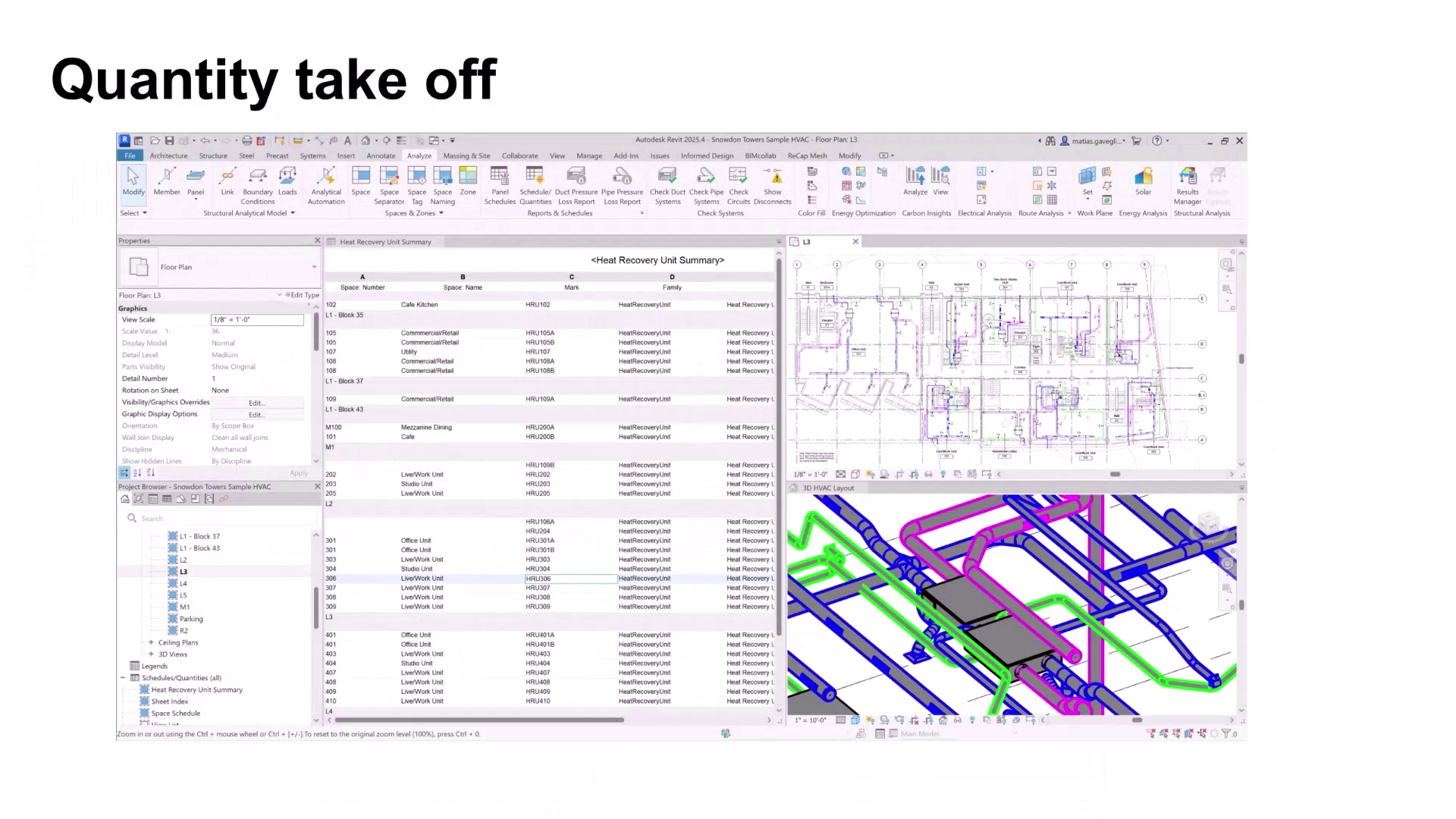Image resolution: width=1456 pixels, height=819 pixels.
Task: Select the Space Separator tool
Action: pos(389,184)
